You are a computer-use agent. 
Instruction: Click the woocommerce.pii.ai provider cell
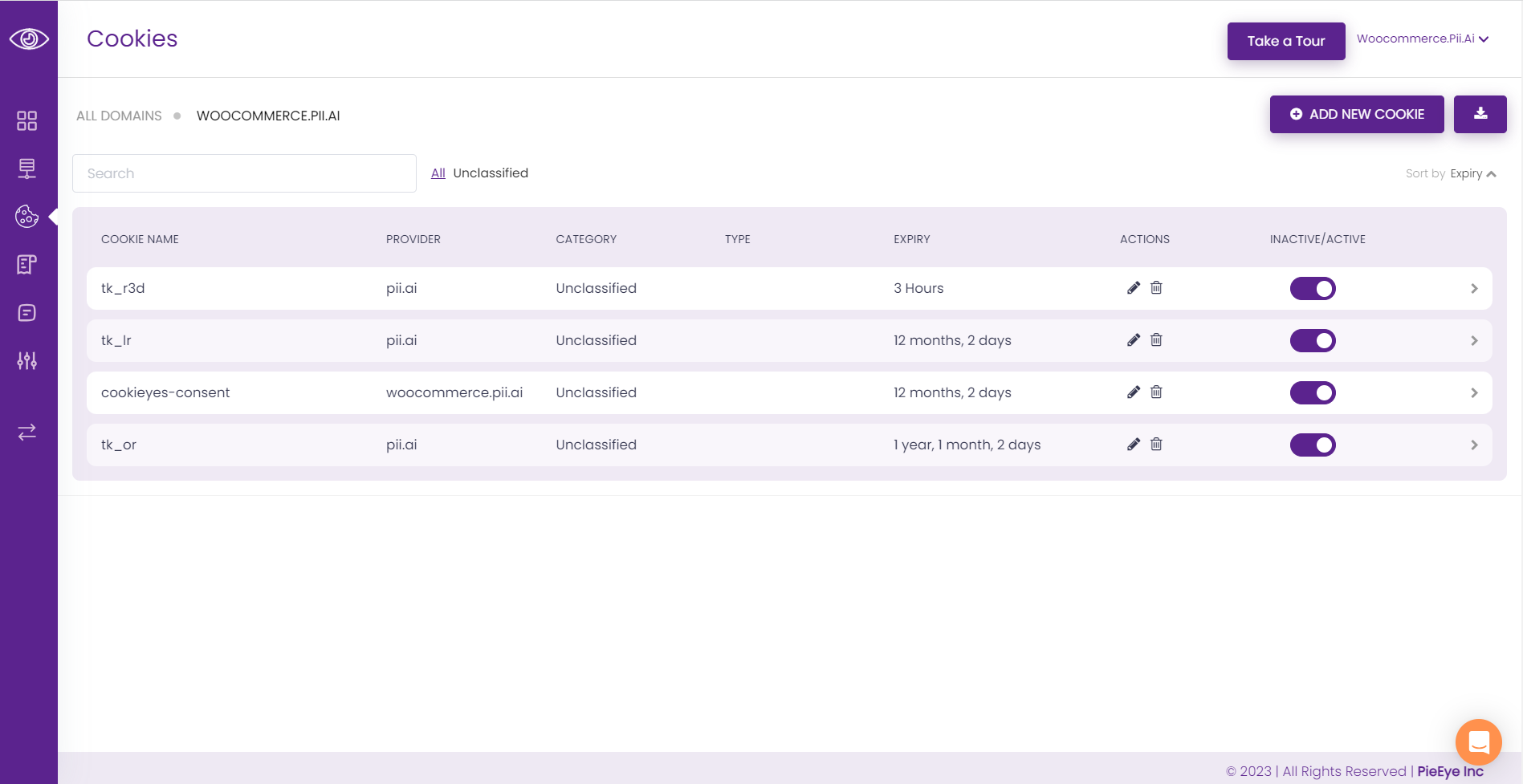454,392
